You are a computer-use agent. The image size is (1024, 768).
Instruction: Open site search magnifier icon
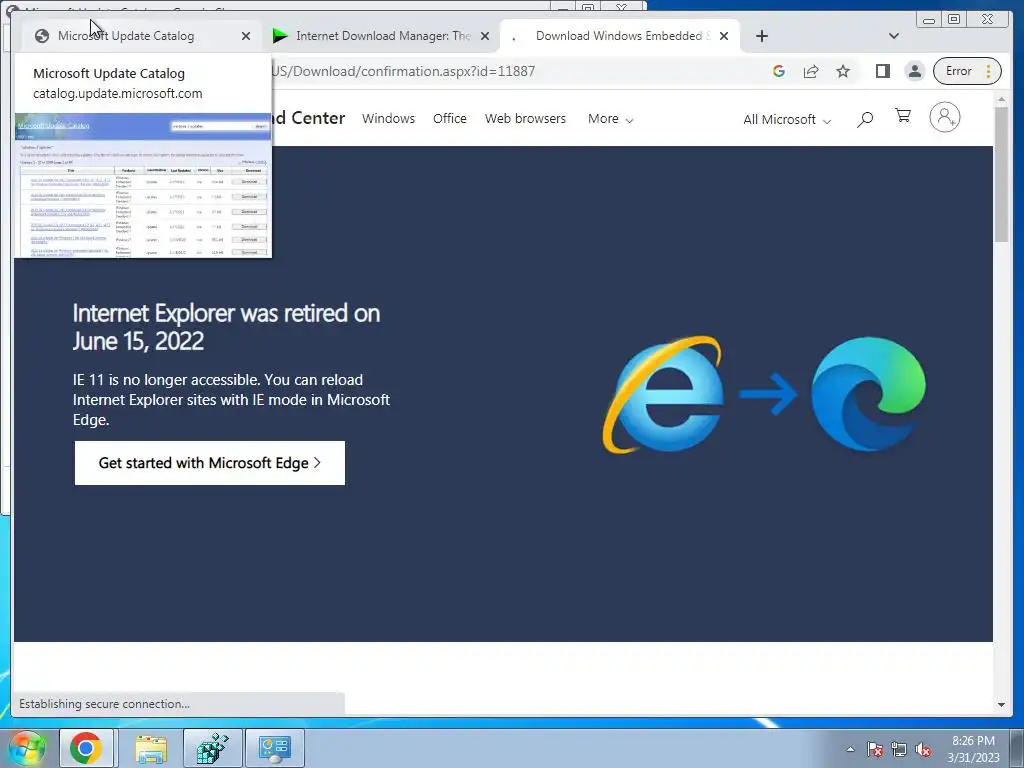coord(865,119)
